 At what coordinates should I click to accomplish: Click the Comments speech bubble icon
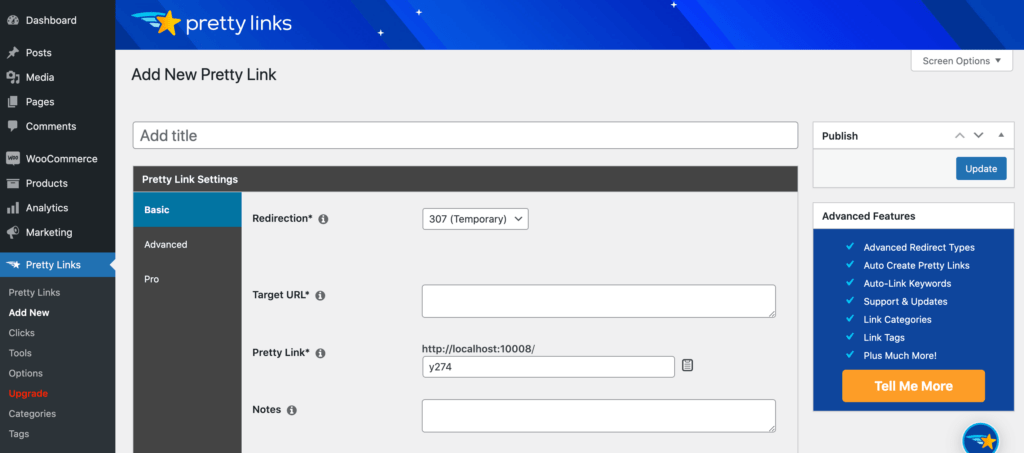coord(12,127)
